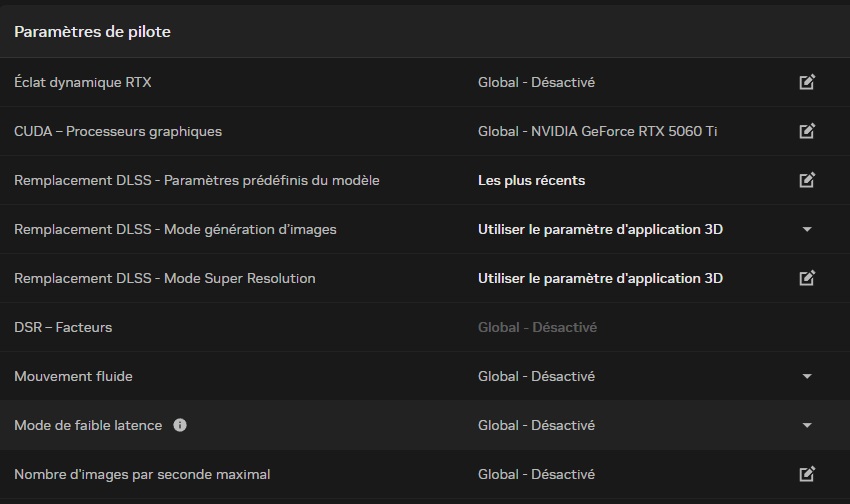Show info for Mode de faible latence
This screenshot has height=504, width=850.
click(x=179, y=425)
